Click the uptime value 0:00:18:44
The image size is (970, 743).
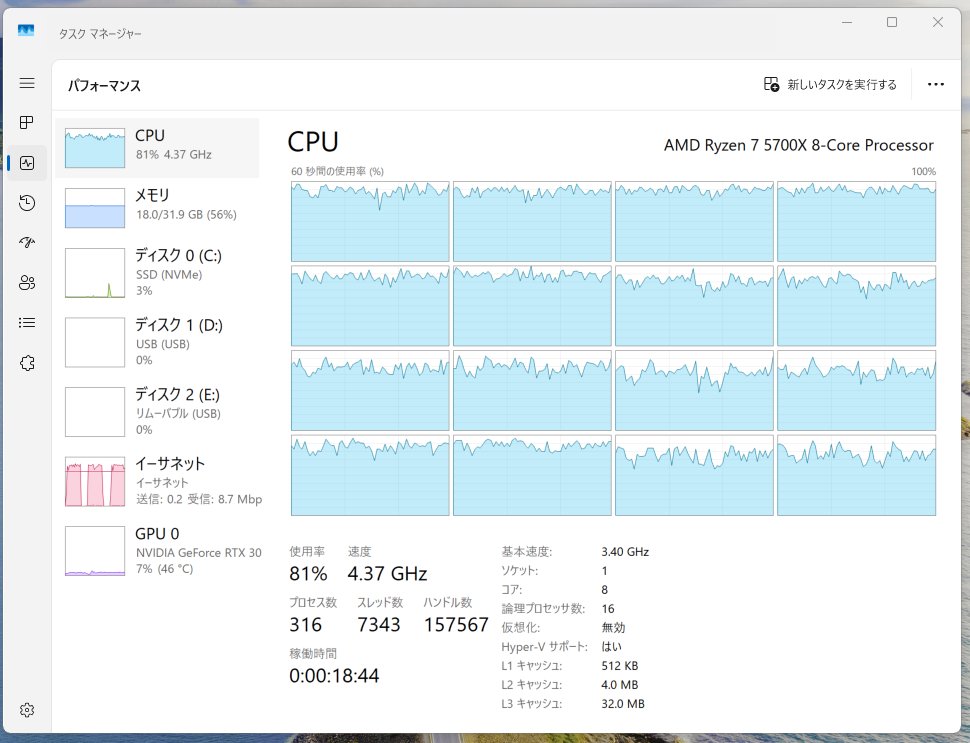[x=334, y=676]
